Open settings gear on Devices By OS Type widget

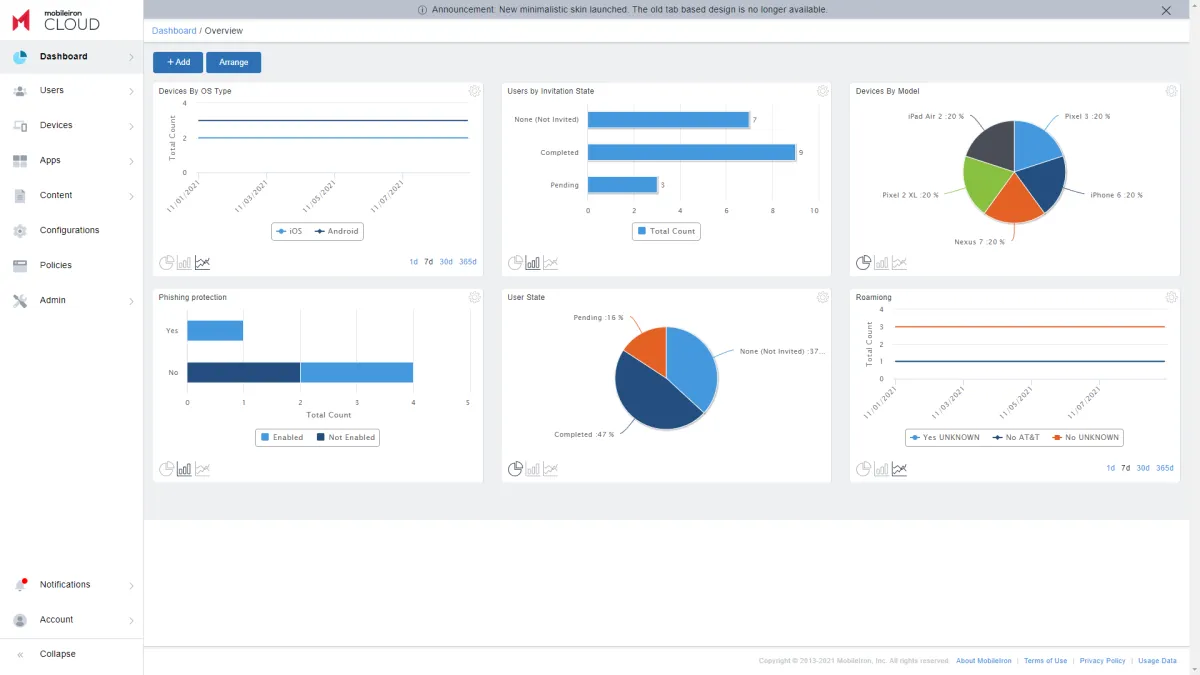[x=474, y=91]
